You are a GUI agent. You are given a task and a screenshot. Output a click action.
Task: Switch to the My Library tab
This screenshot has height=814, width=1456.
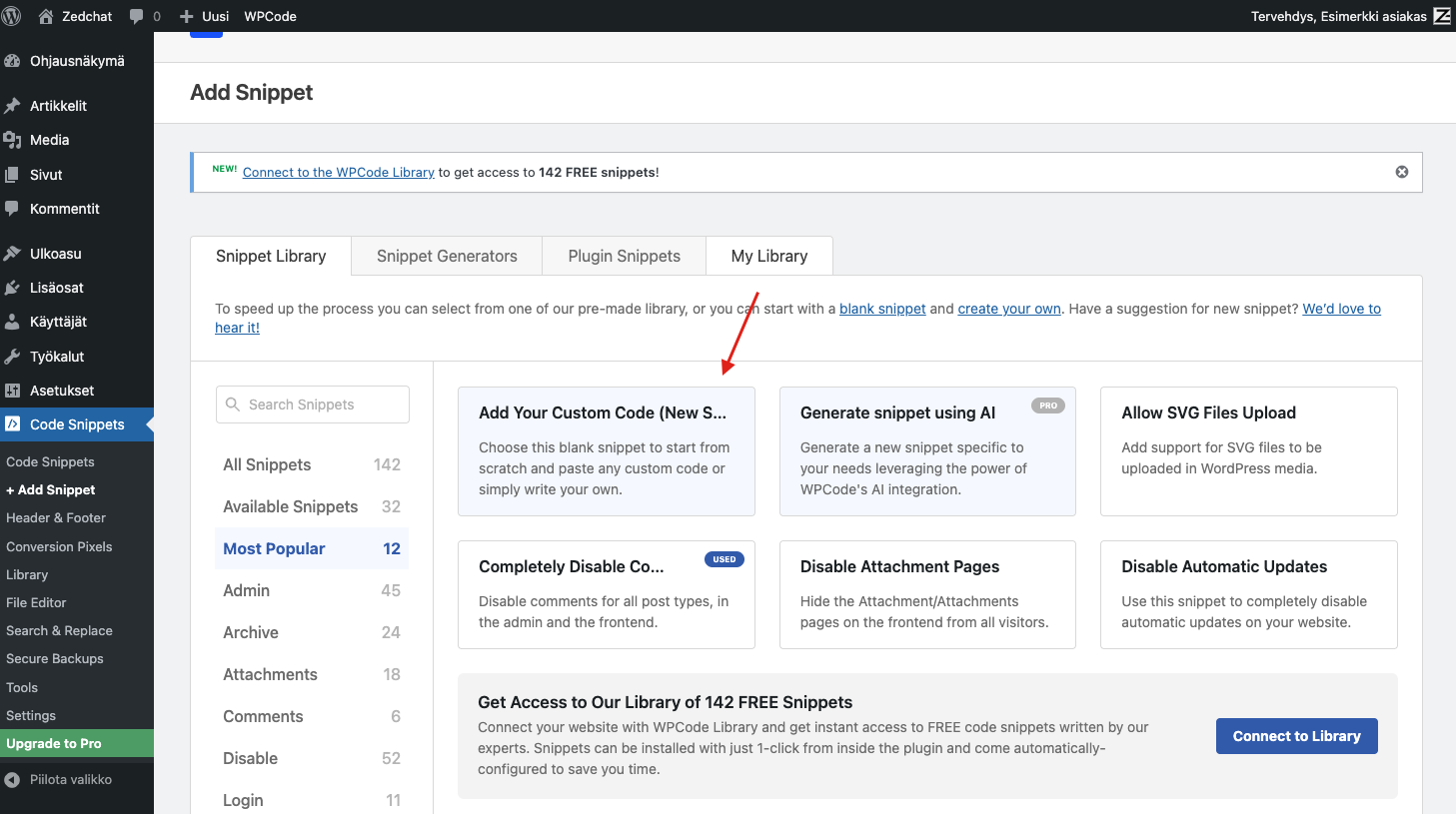(x=768, y=256)
